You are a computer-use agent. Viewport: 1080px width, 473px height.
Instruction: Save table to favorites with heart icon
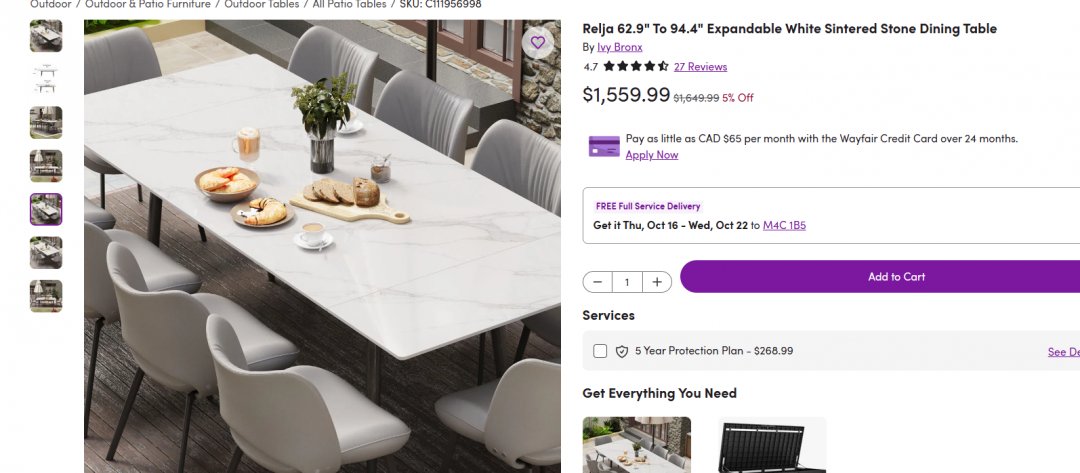pos(537,42)
